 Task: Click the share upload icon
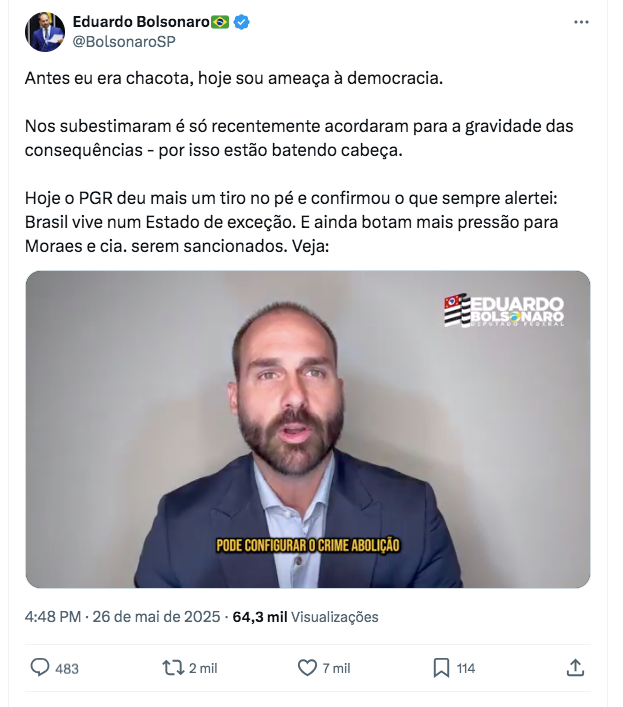[x=575, y=668]
